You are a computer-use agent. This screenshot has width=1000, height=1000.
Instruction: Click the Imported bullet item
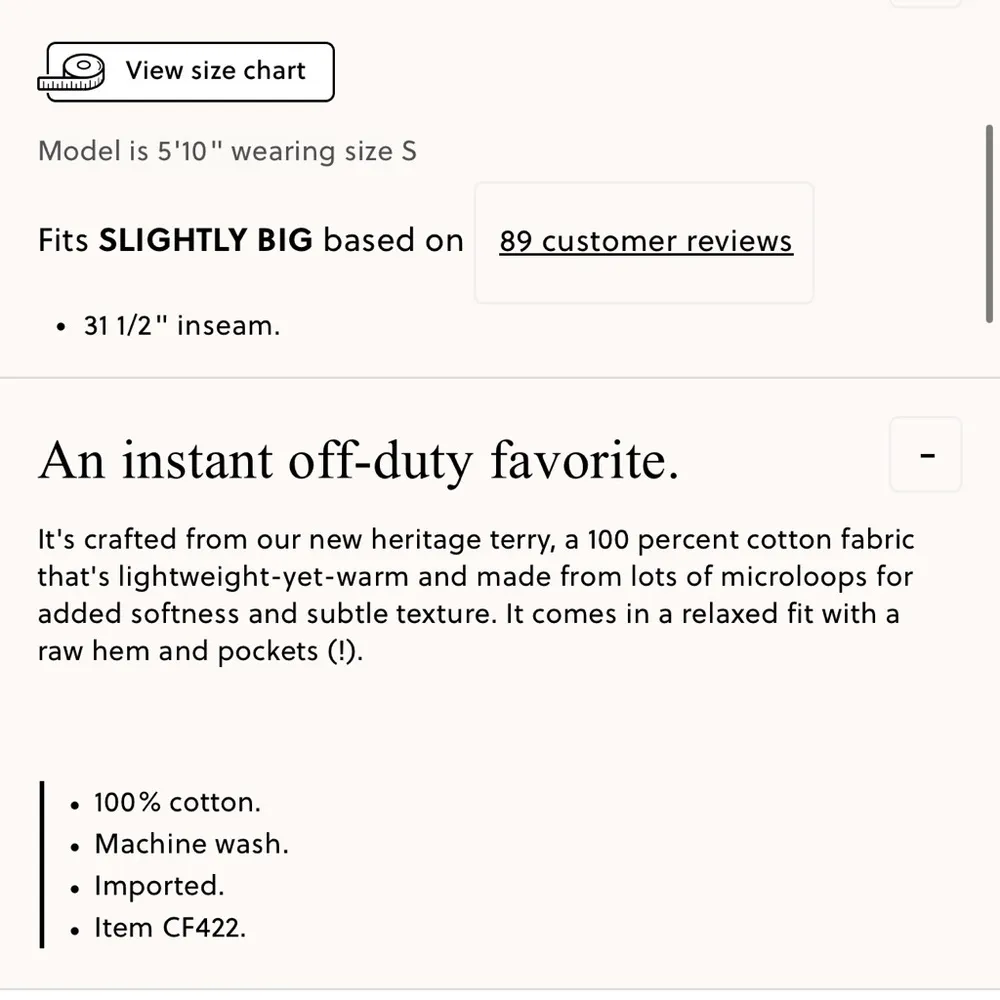coord(159,886)
